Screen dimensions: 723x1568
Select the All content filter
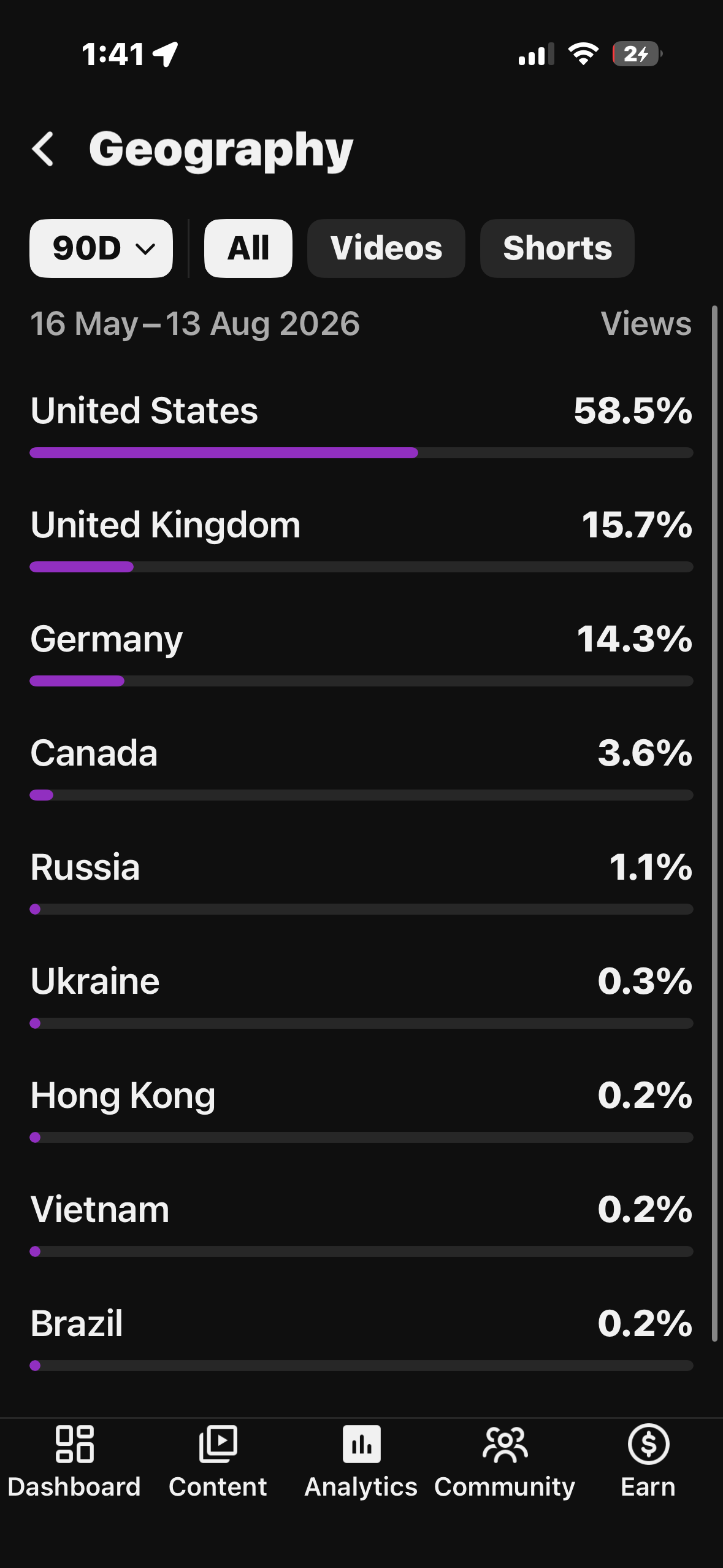pyautogui.click(x=248, y=248)
